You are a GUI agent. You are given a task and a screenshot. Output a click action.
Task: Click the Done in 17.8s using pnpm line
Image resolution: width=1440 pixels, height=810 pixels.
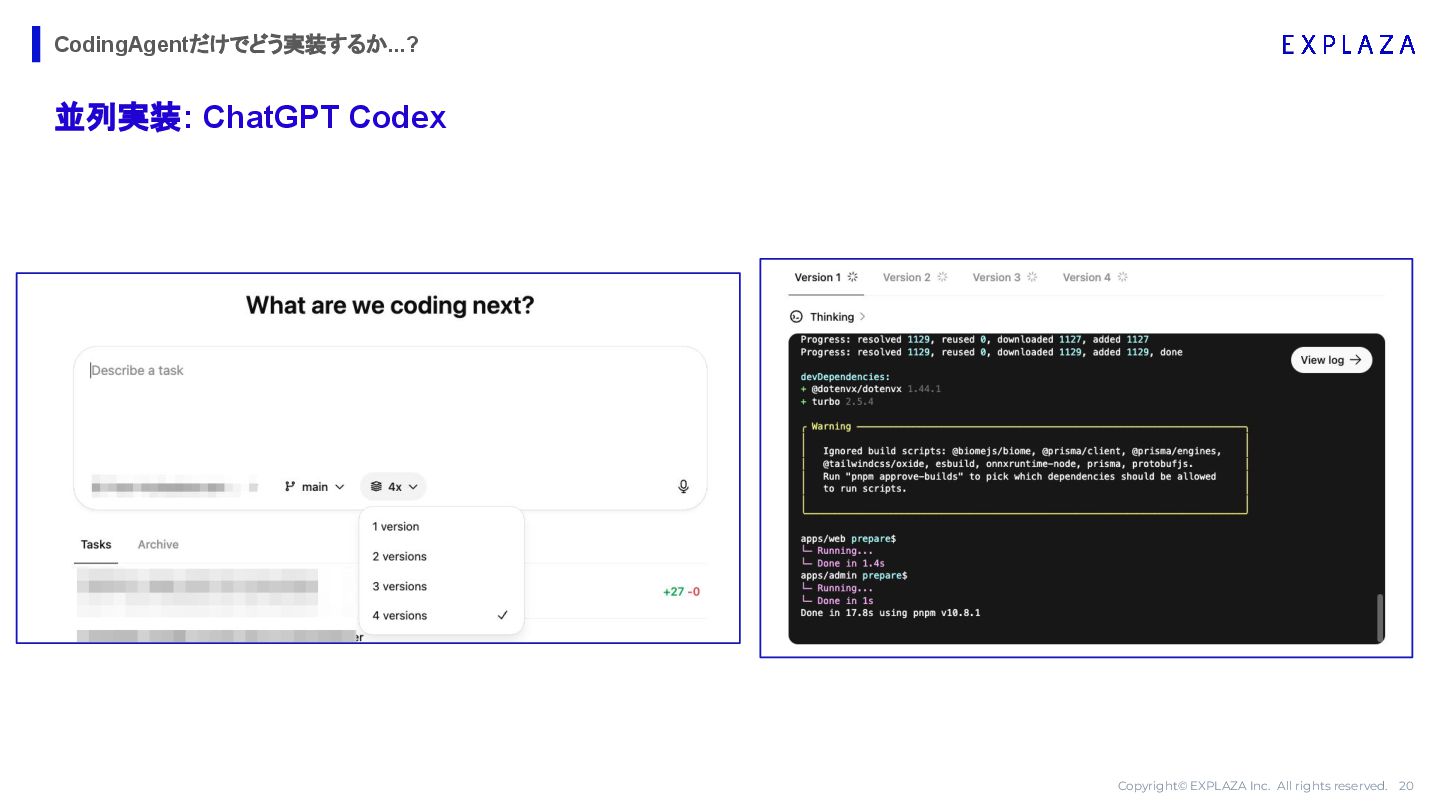point(890,613)
